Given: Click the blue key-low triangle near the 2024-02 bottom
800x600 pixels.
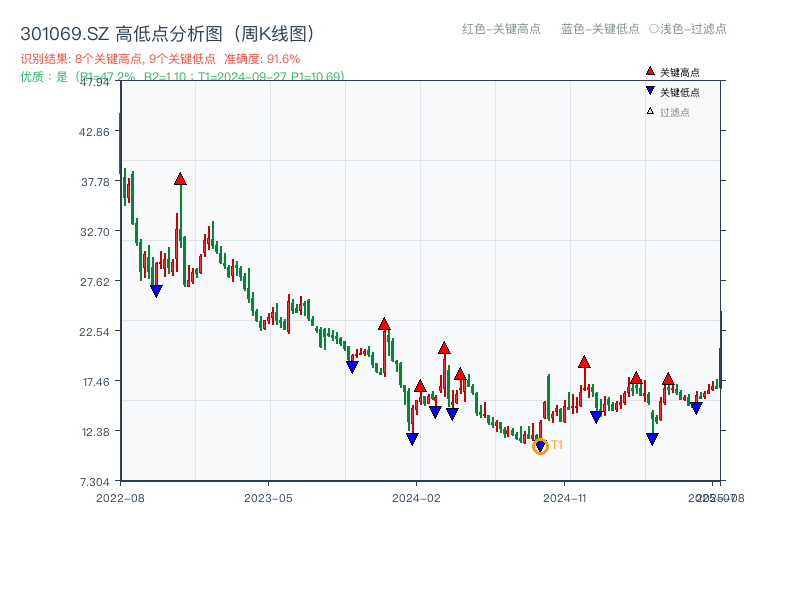Looking at the screenshot, I should (412, 437).
